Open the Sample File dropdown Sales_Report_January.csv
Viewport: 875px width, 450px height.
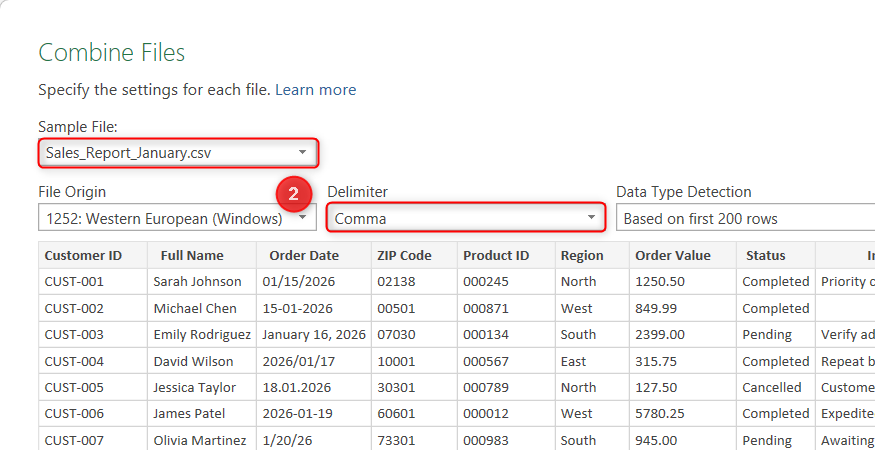point(178,153)
